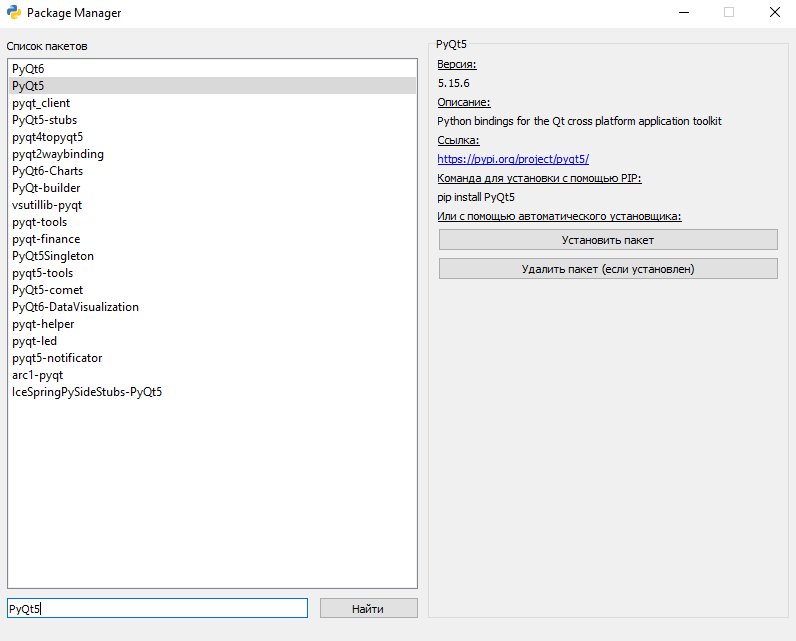Select IceSpringPySideStubs-PyQt5 package
The width and height of the screenshot is (796, 641).
(x=212, y=392)
